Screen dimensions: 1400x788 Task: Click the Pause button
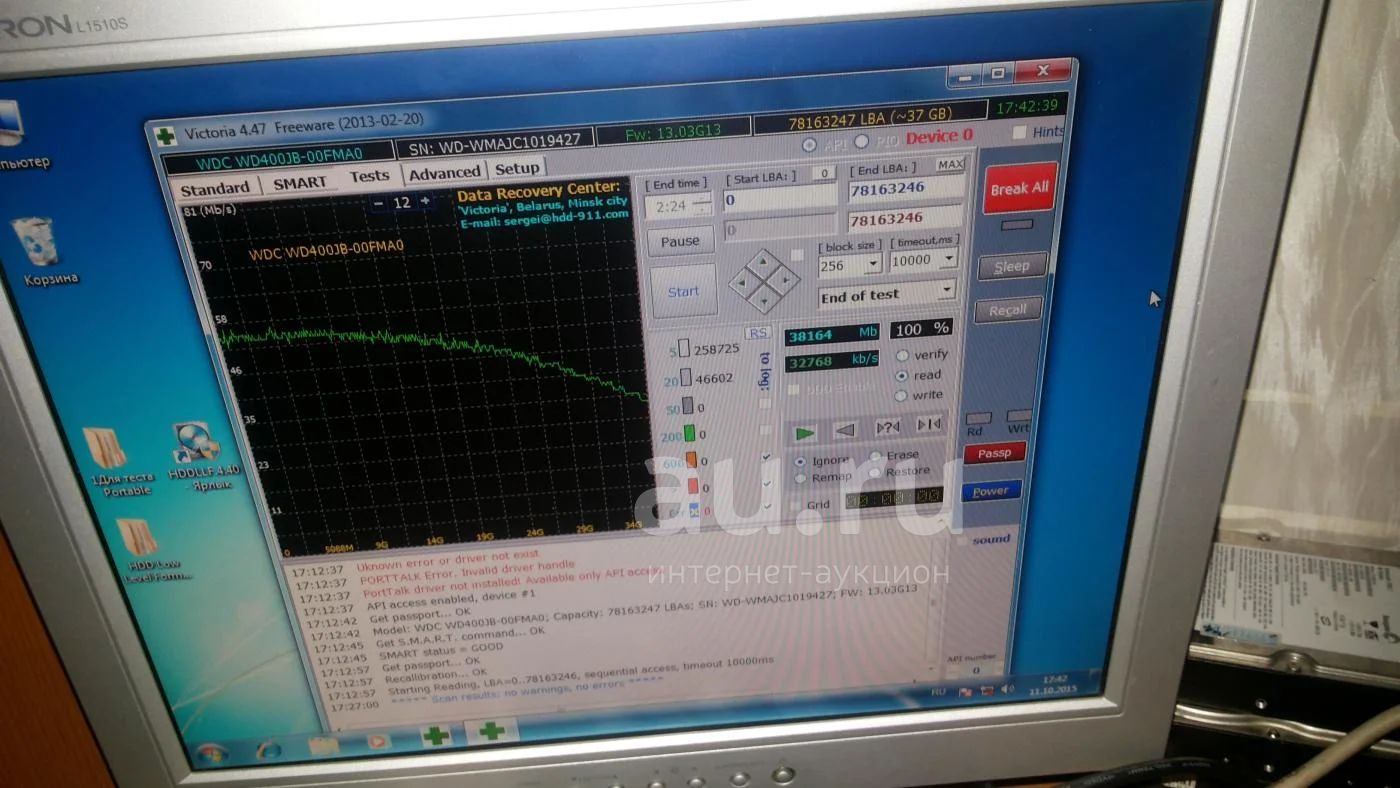click(x=680, y=241)
